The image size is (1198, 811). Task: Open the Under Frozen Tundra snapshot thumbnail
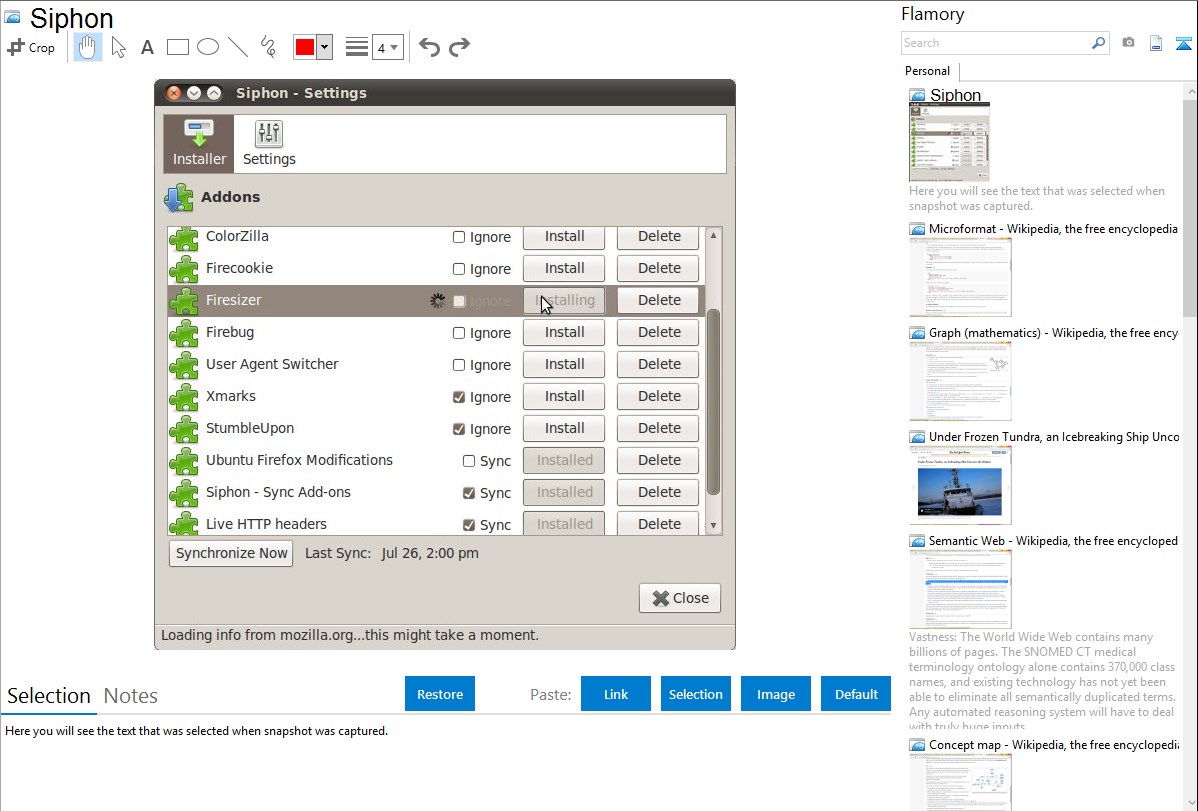pyautogui.click(x=960, y=485)
